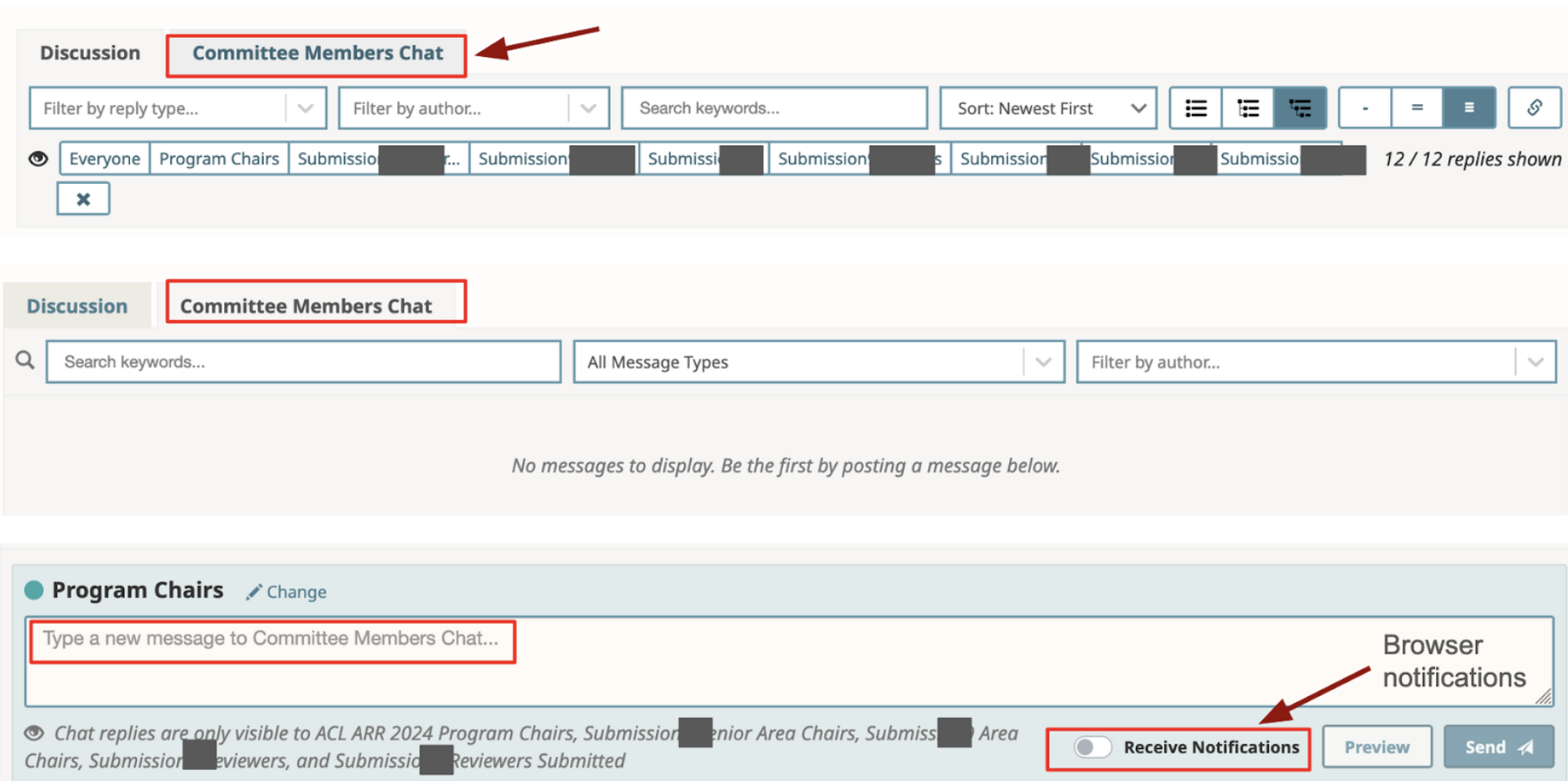Click the chat Search keywords field
Screen dimensions: 1568x781
(303, 362)
